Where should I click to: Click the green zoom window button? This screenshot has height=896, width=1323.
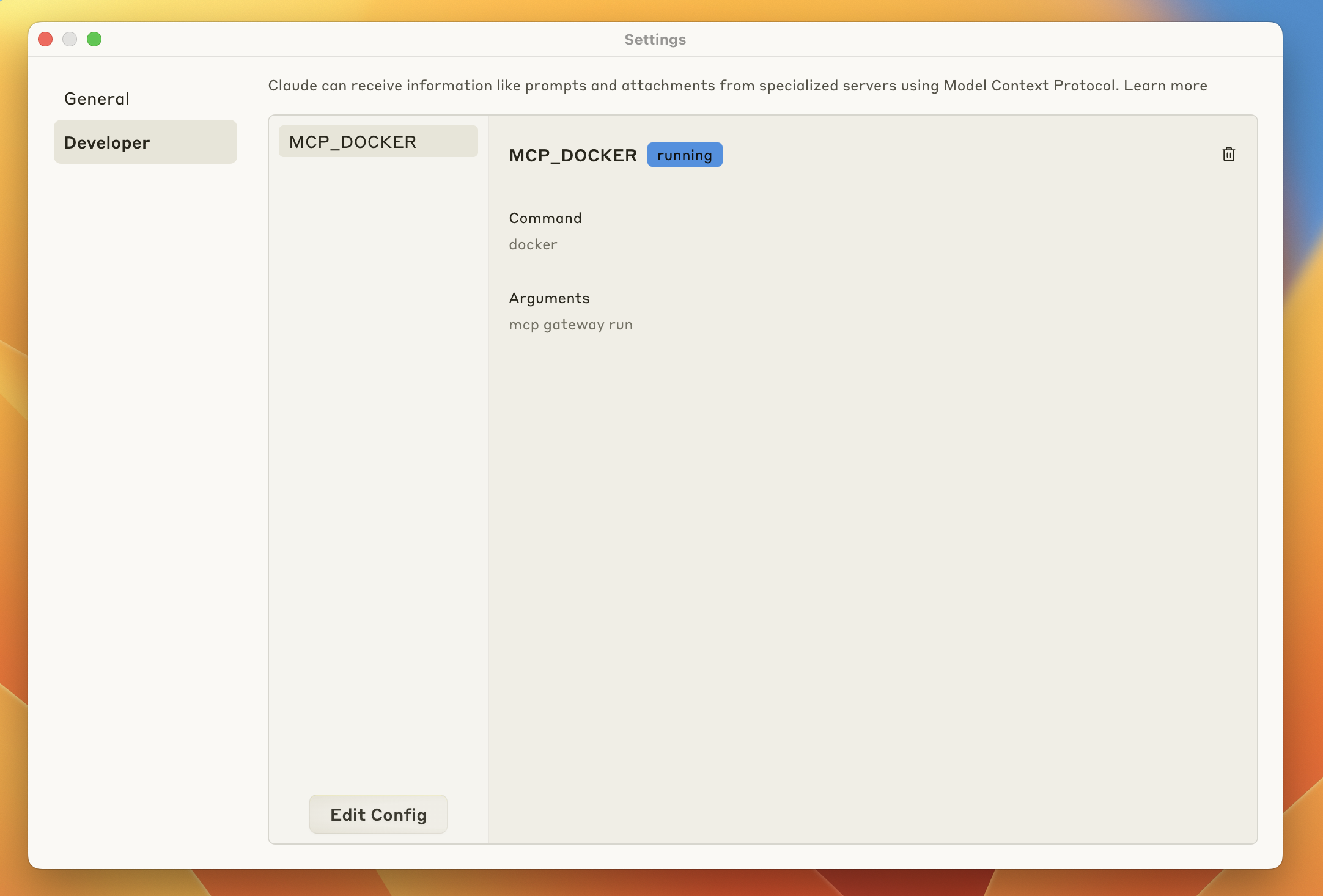94,39
